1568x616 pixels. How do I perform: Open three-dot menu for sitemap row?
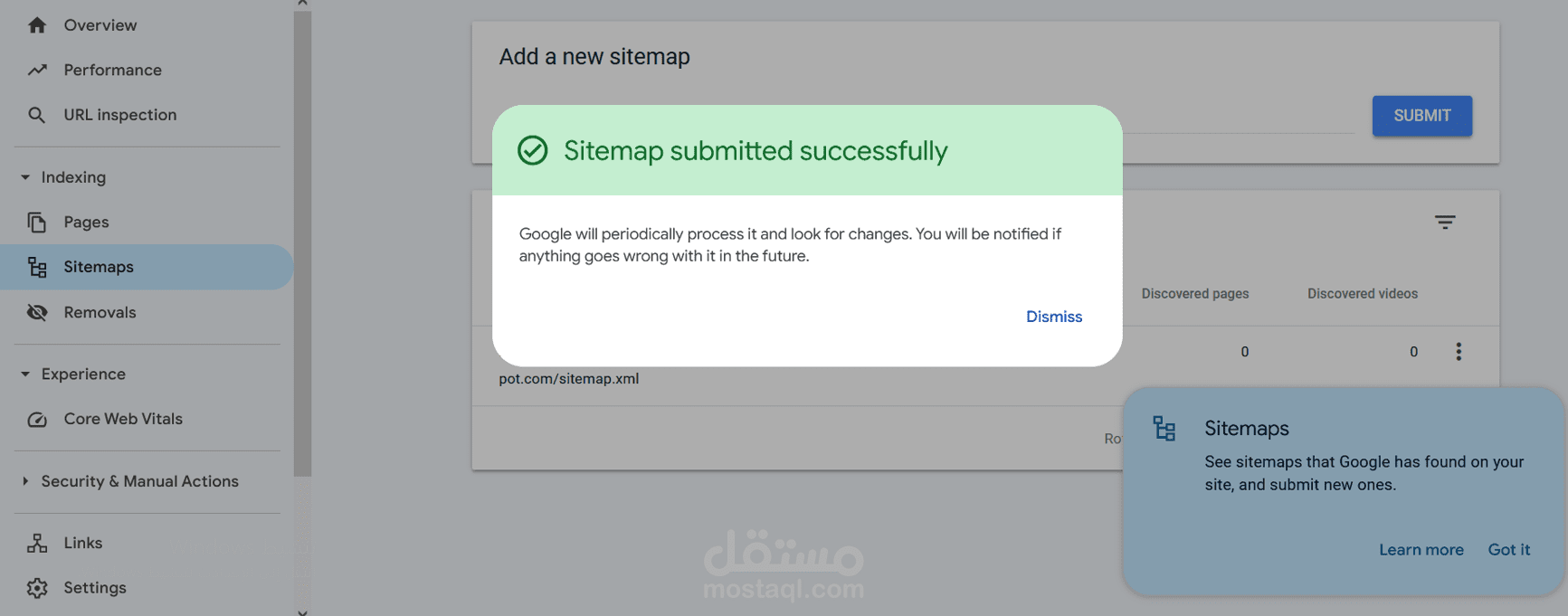click(x=1459, y=352)
